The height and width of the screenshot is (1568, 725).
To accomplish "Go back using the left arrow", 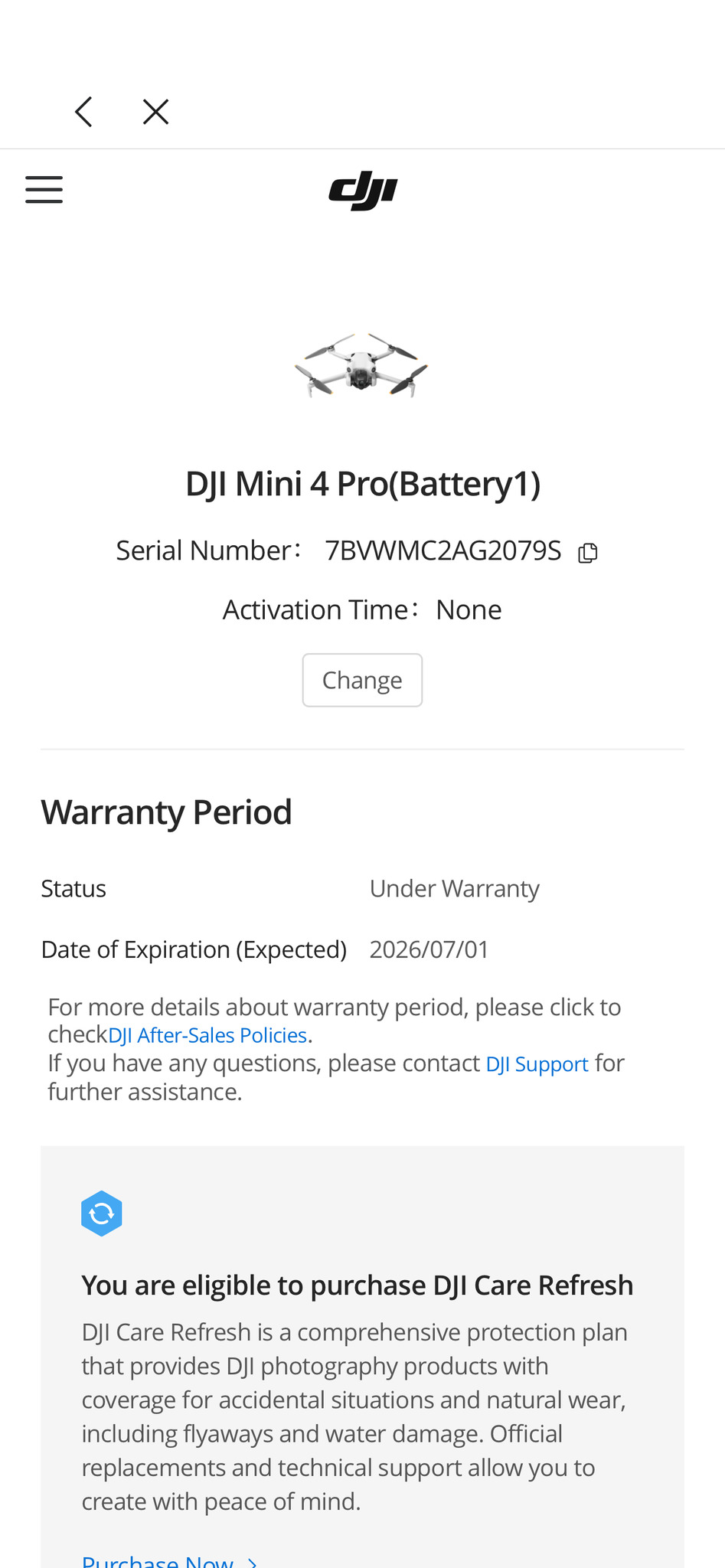I will click(84, 112).
